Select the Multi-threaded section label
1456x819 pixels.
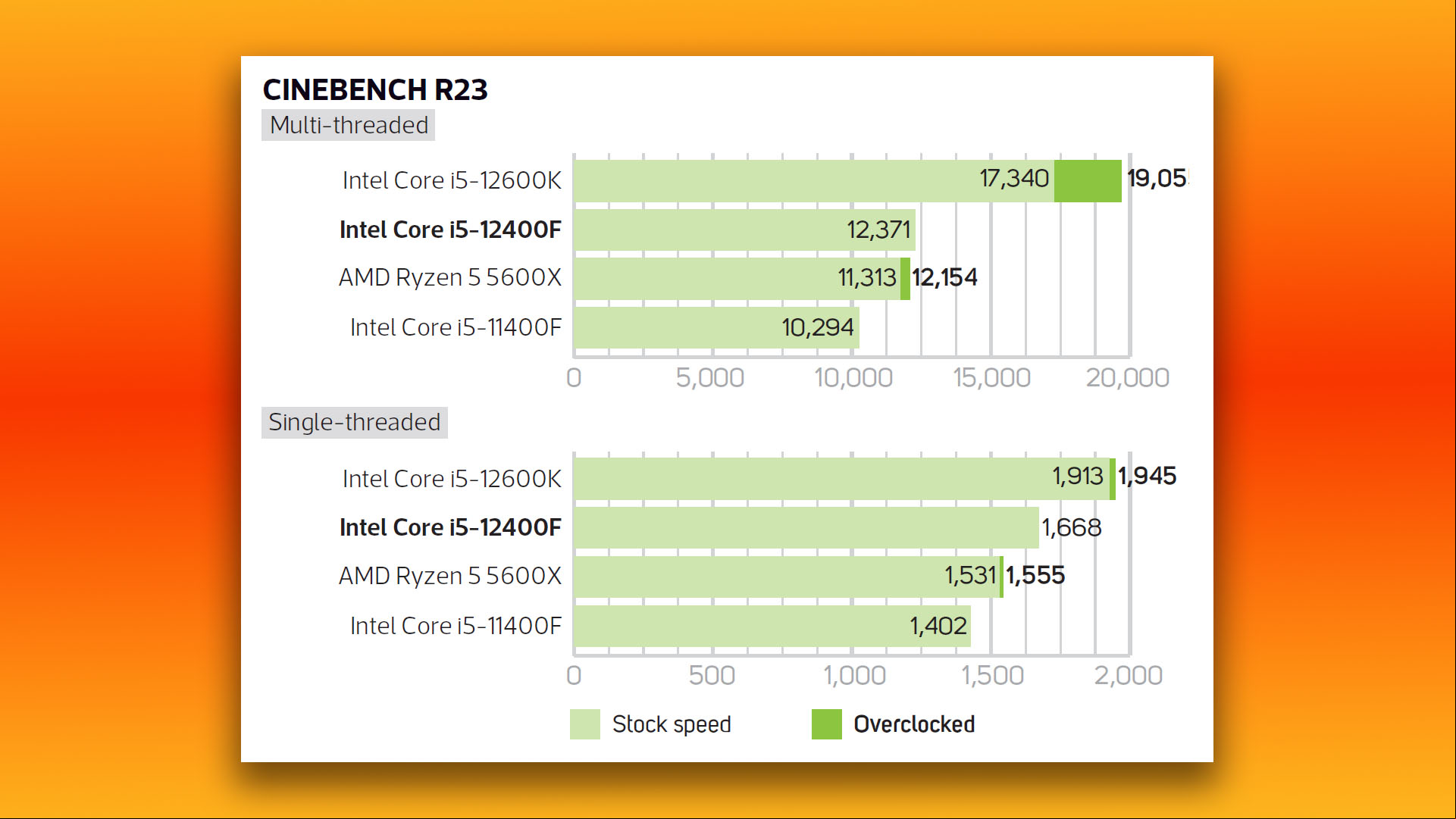point(349,125)
